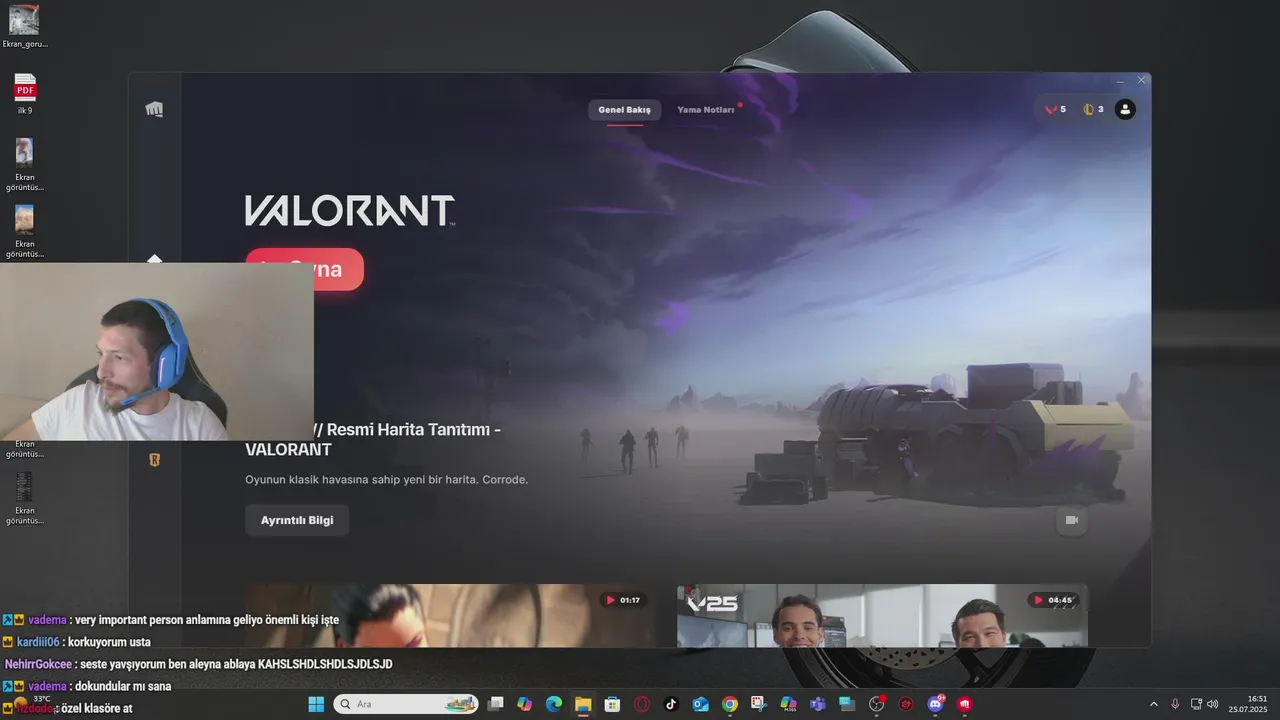Minimize the Riot Client window
The width and height of the screenshot is (1280, 720).
[1120, 81]
